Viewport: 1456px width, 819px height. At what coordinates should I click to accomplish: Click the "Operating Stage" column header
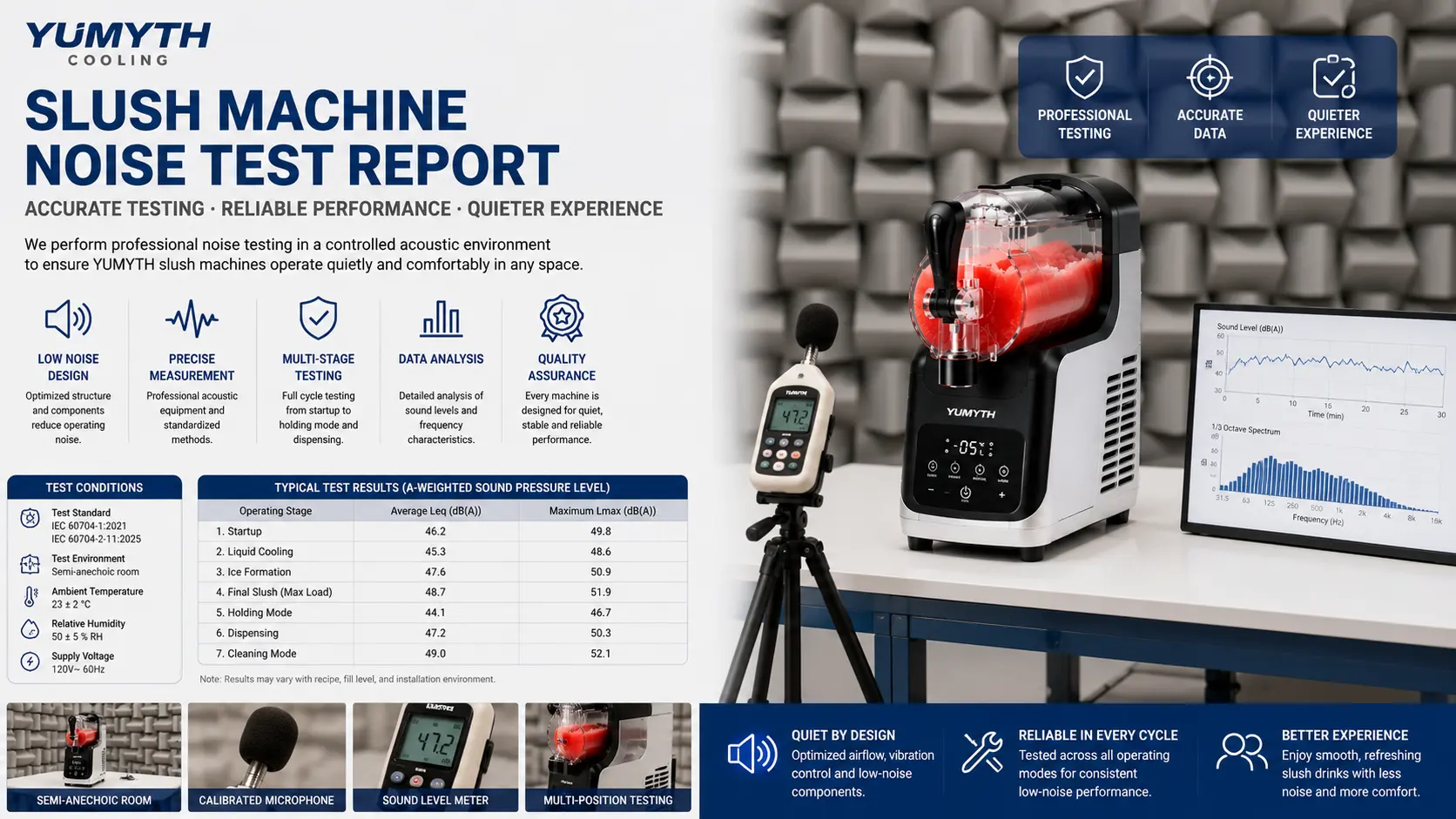tap(275, 511)
